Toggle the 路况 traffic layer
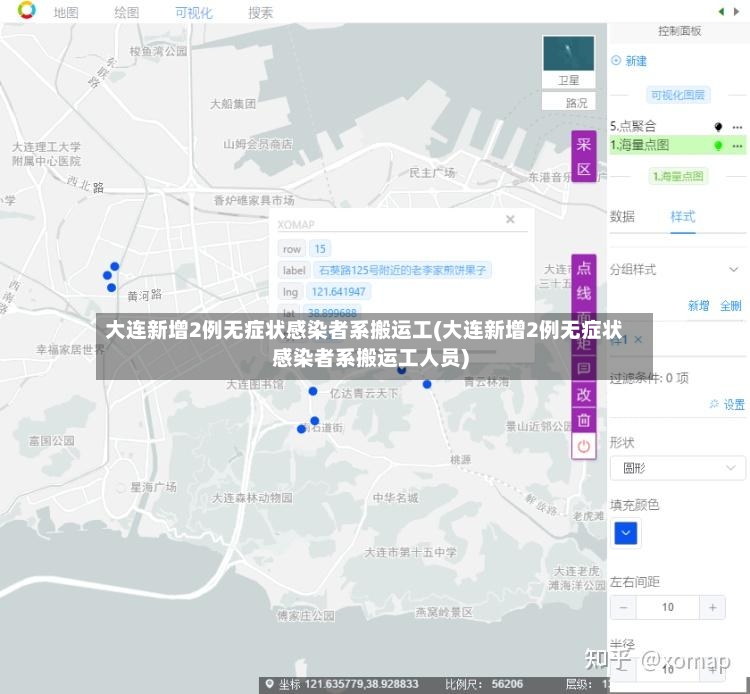750x694 pixels. click(x=568, y=102)
